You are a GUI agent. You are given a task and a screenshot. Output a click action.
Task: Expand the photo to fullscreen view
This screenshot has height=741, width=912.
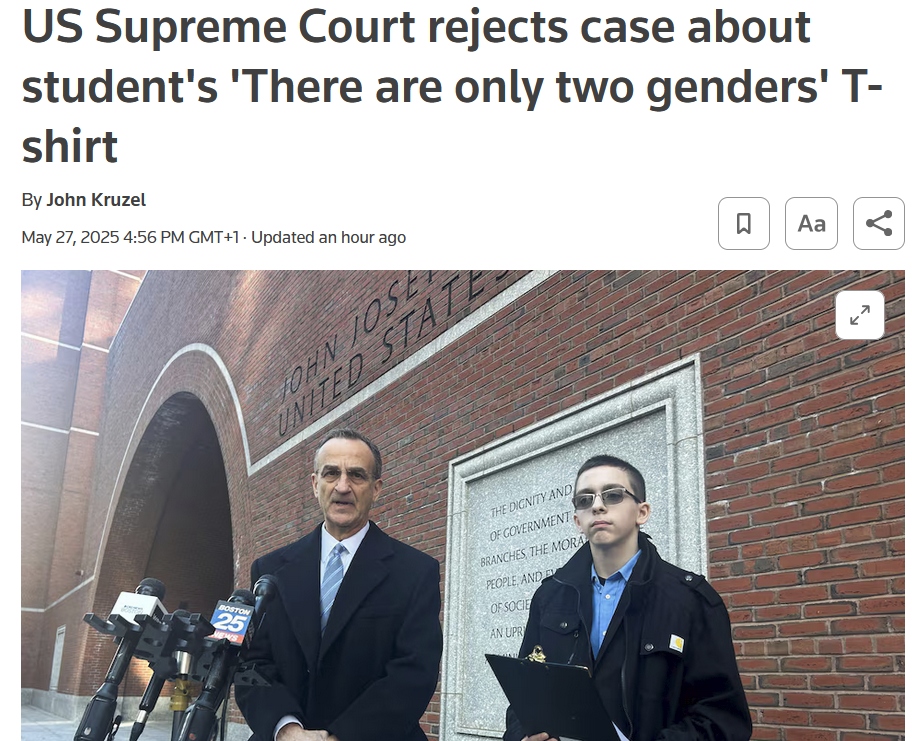point(860,315)
